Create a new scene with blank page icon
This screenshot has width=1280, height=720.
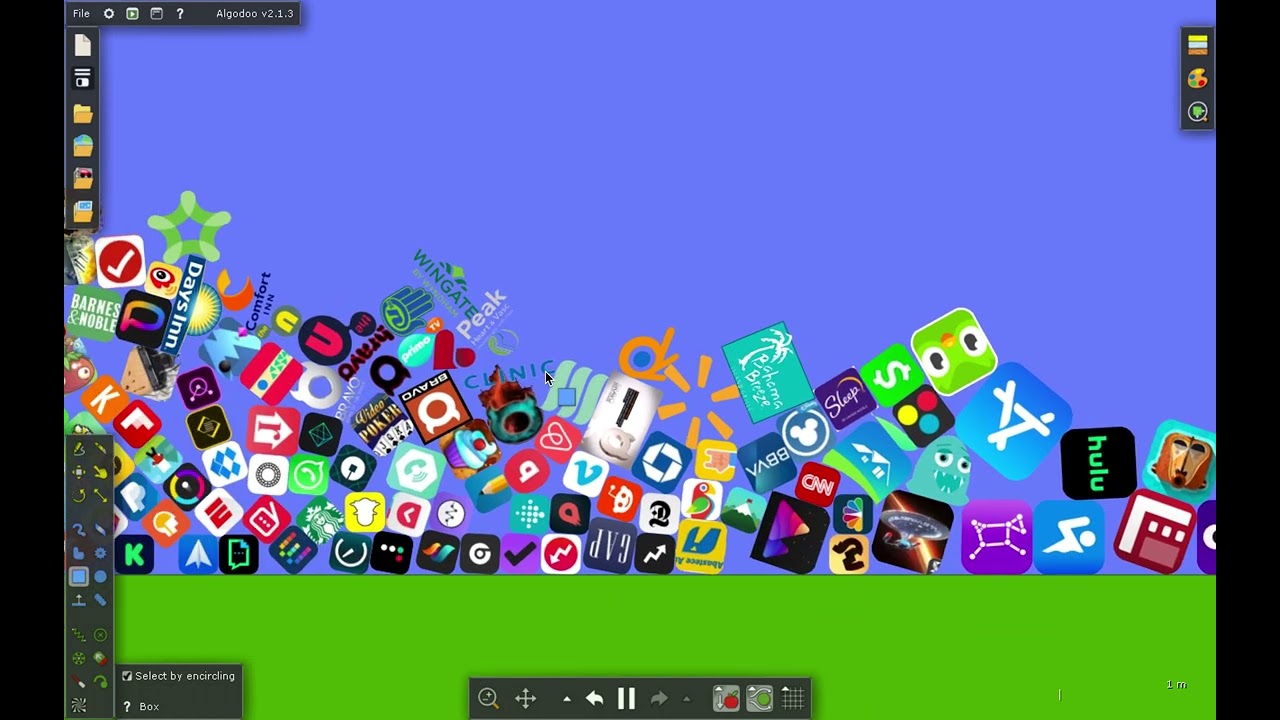click(x=82, y=45)
